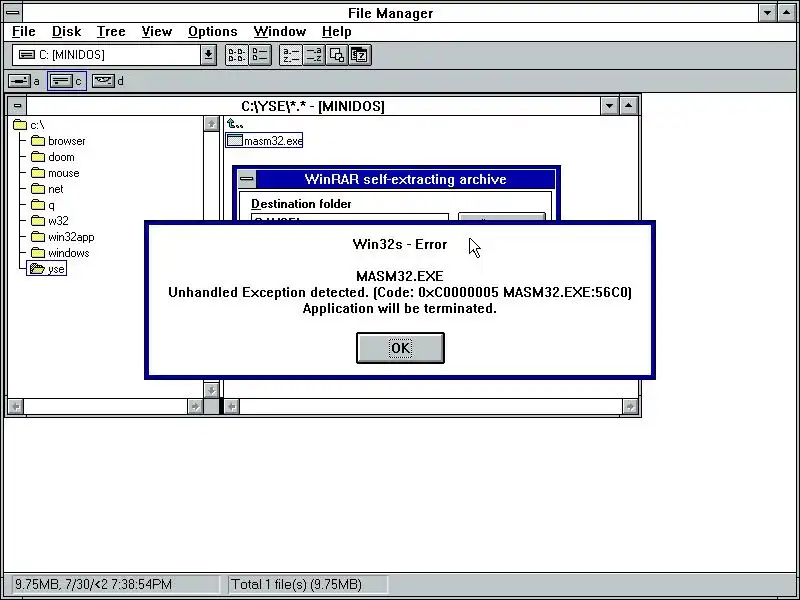The image size is (800, 600).
Task: Click the sort by date toolbar icon
Action: click(x=360, y=55)
